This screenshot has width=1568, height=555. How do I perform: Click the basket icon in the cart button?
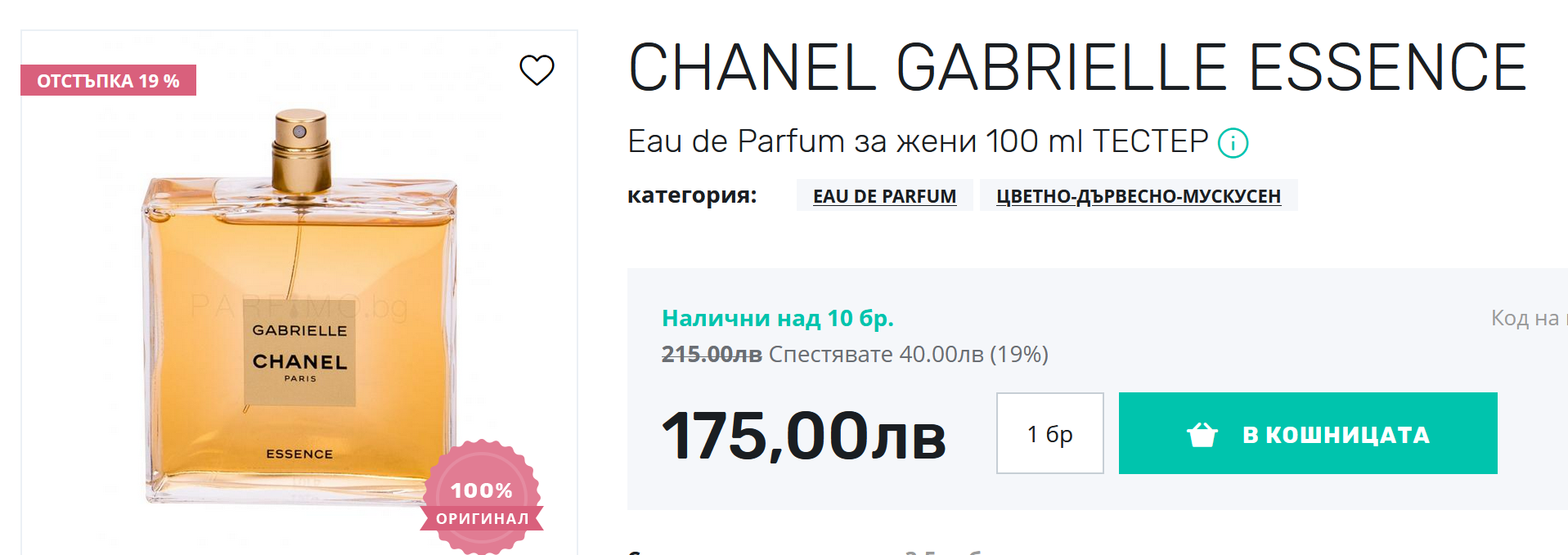coord(1202,435)
